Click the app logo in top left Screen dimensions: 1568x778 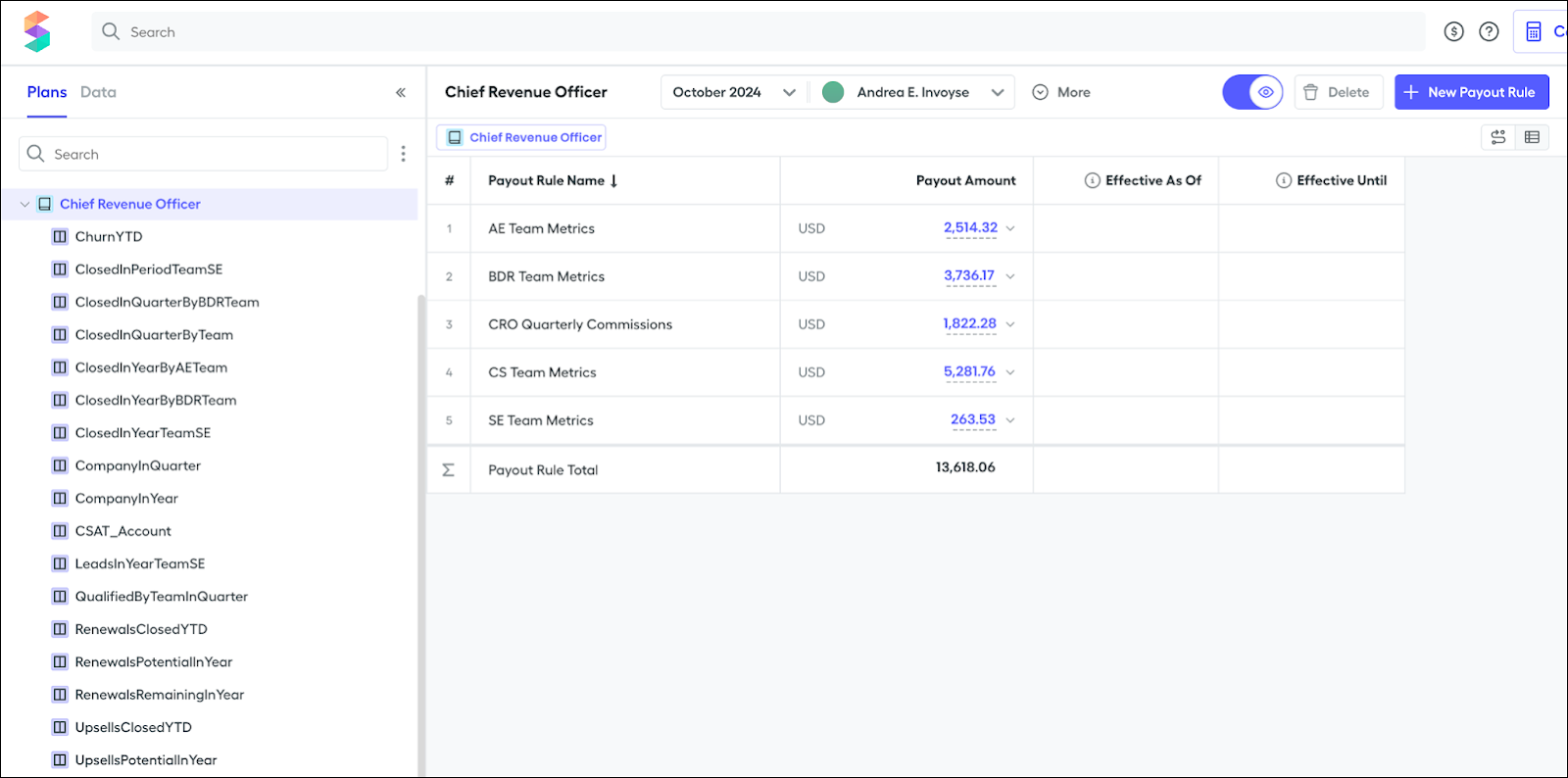click(37, 31)
